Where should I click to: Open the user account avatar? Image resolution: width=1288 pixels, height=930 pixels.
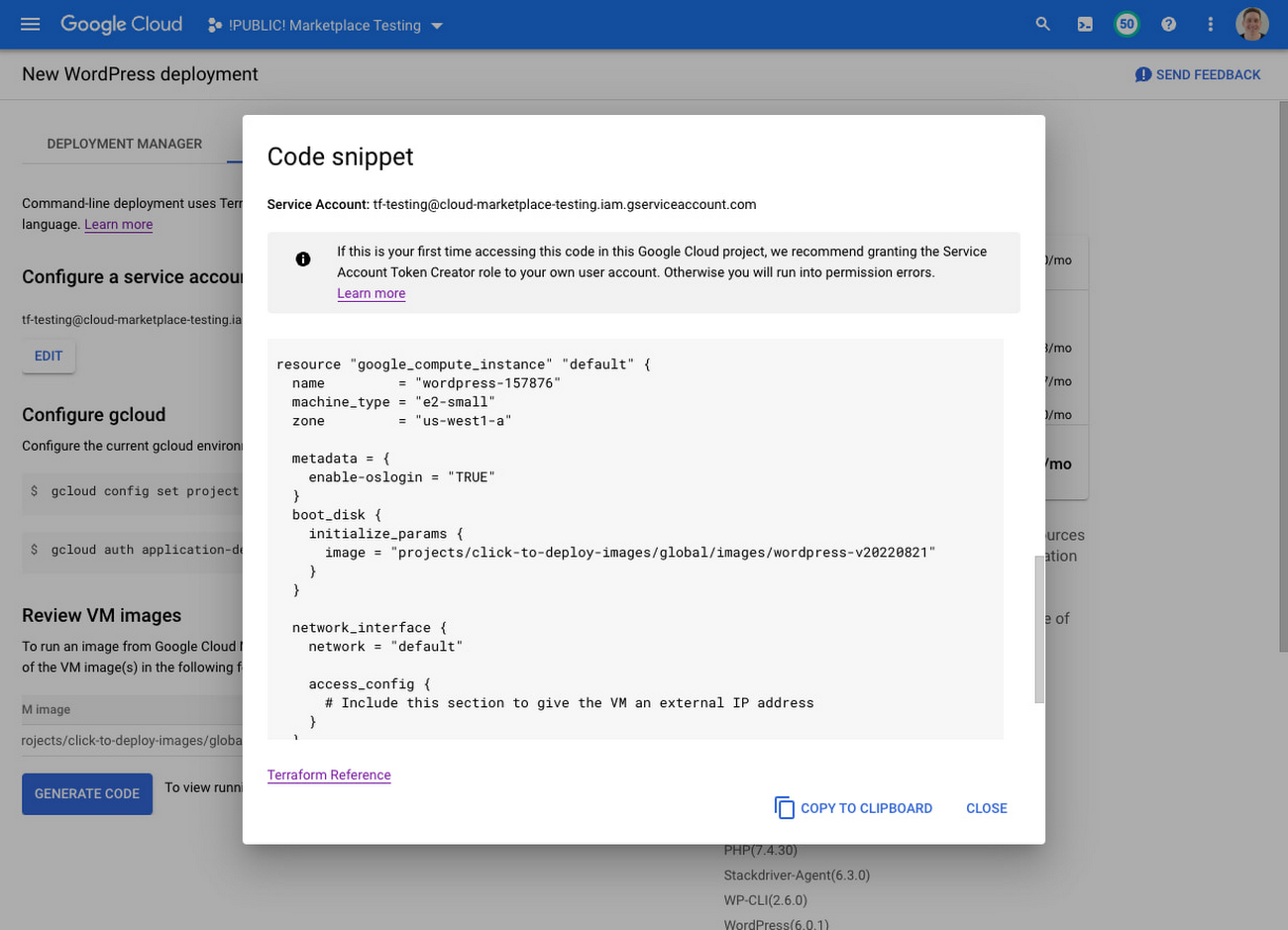[1252, 24]
